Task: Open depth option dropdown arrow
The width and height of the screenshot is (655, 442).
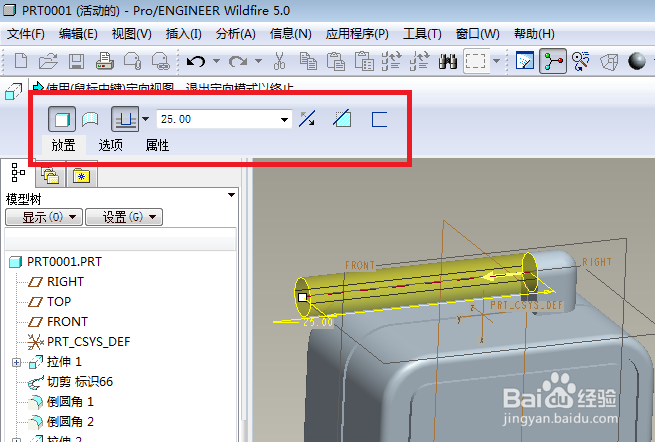Action: 145,119
